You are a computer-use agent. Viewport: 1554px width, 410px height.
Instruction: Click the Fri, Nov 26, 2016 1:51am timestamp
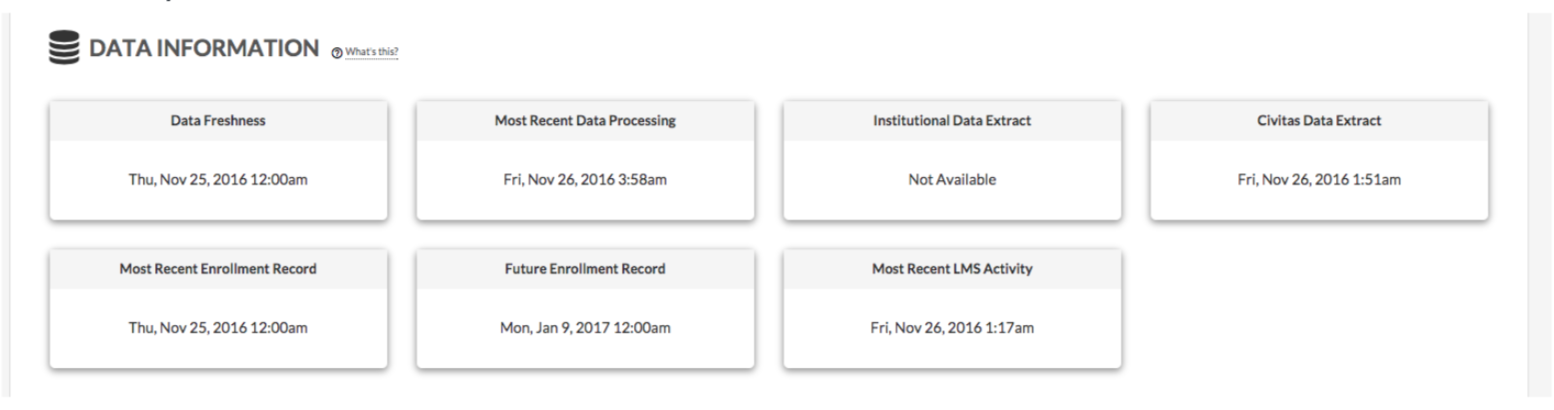(x=1319, y=180)
